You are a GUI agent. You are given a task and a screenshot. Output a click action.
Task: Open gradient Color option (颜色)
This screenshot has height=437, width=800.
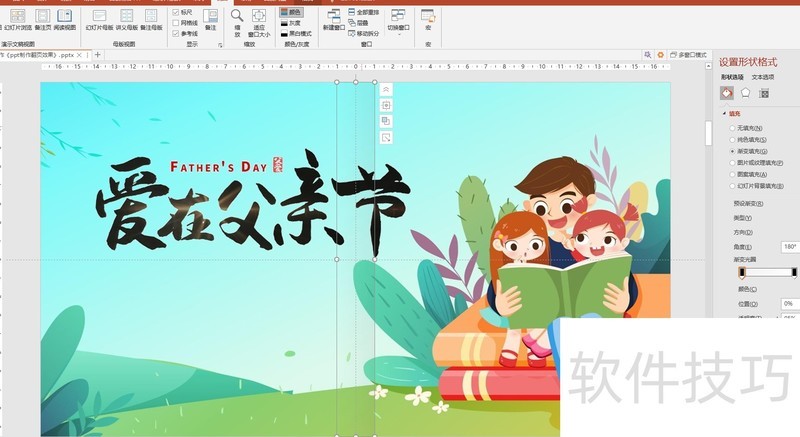click(x=747, y=289)
